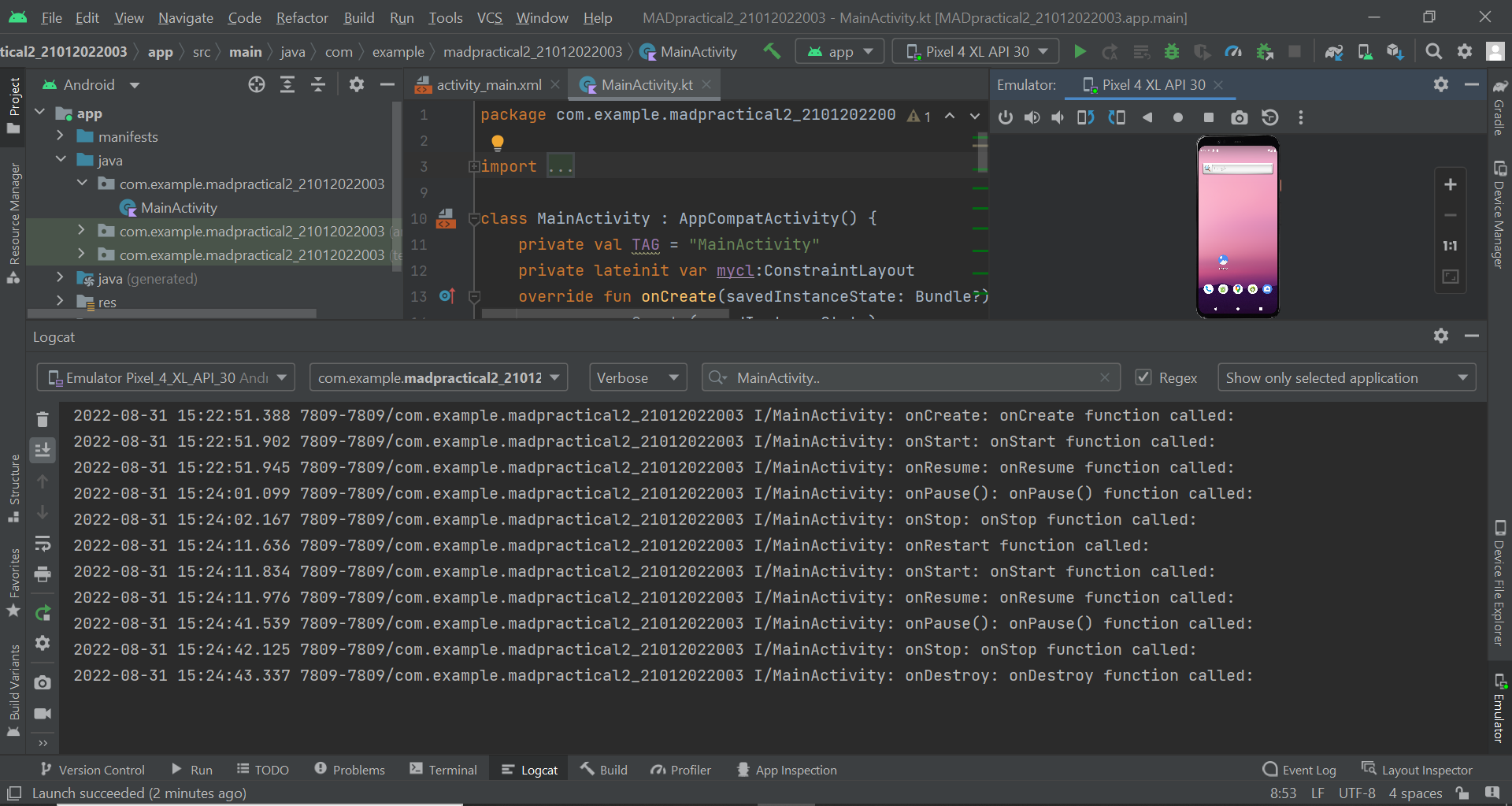1512x806 pixels.
Task: Open the app run configuration dropdown
Action: (x=839, y=52)
